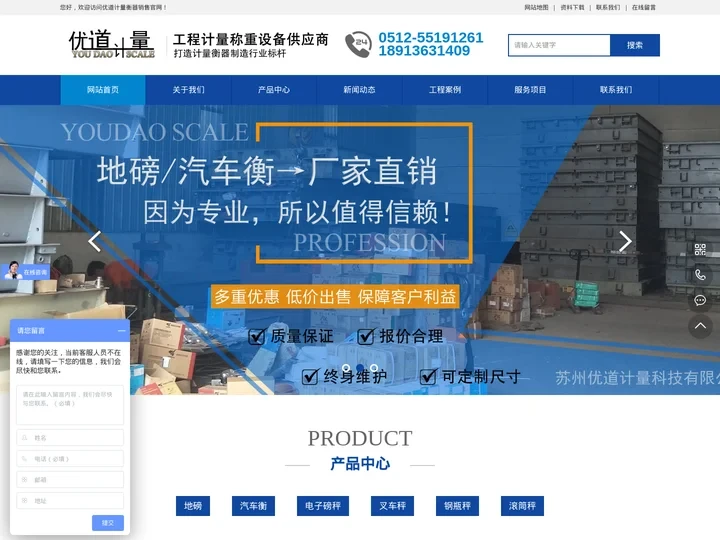This screenshot has width=720, height=540.
Task: Minimize the 请您留言 message panel
Action: pos(121,331)
